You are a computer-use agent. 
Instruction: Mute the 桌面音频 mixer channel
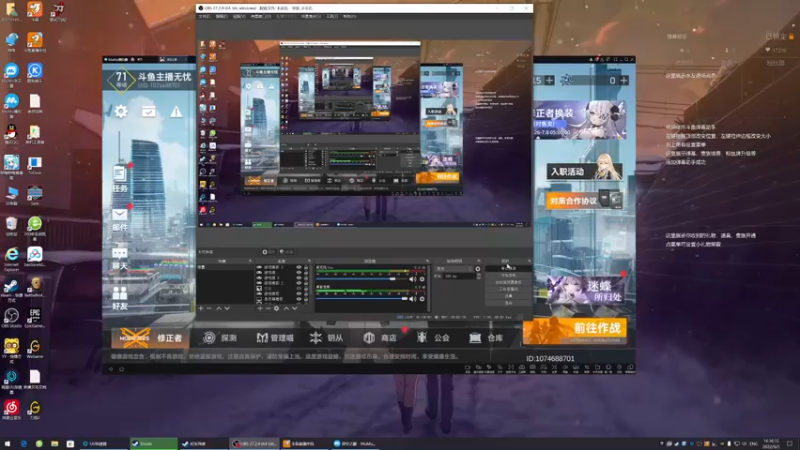tap(412, 299)
